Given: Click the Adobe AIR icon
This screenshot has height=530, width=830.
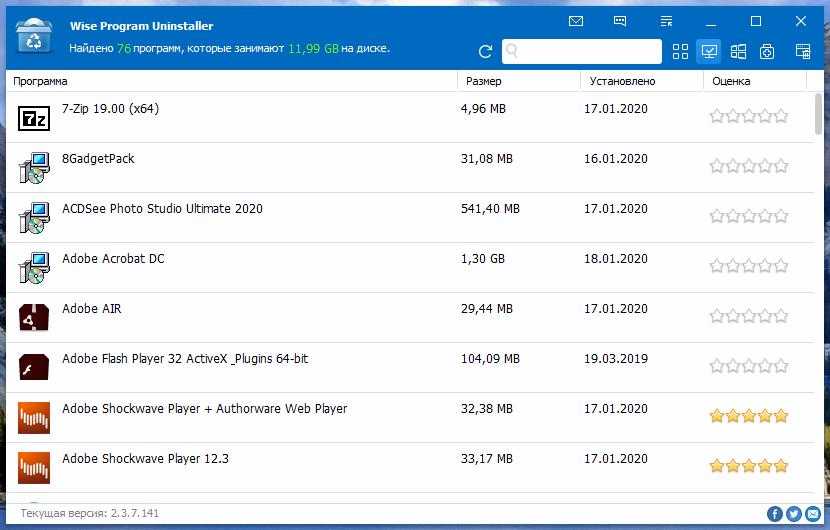Looking at the screenshot, I should [x=34, y=317].
